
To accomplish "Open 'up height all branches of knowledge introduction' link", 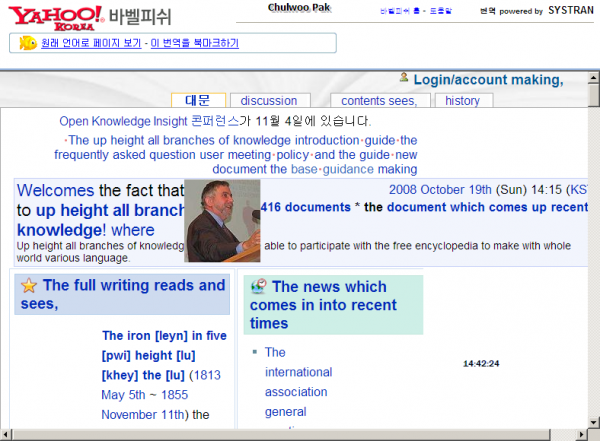I will 214,140.
